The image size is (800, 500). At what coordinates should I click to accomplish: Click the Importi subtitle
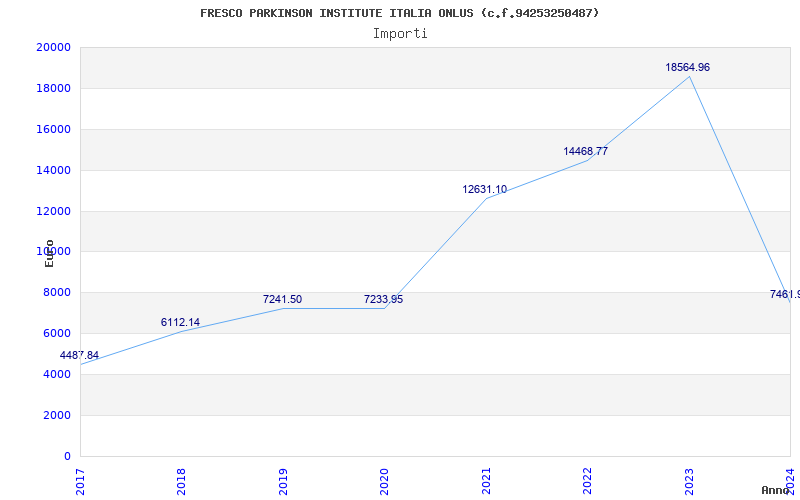pyautogui.click(x=400, y=33)
